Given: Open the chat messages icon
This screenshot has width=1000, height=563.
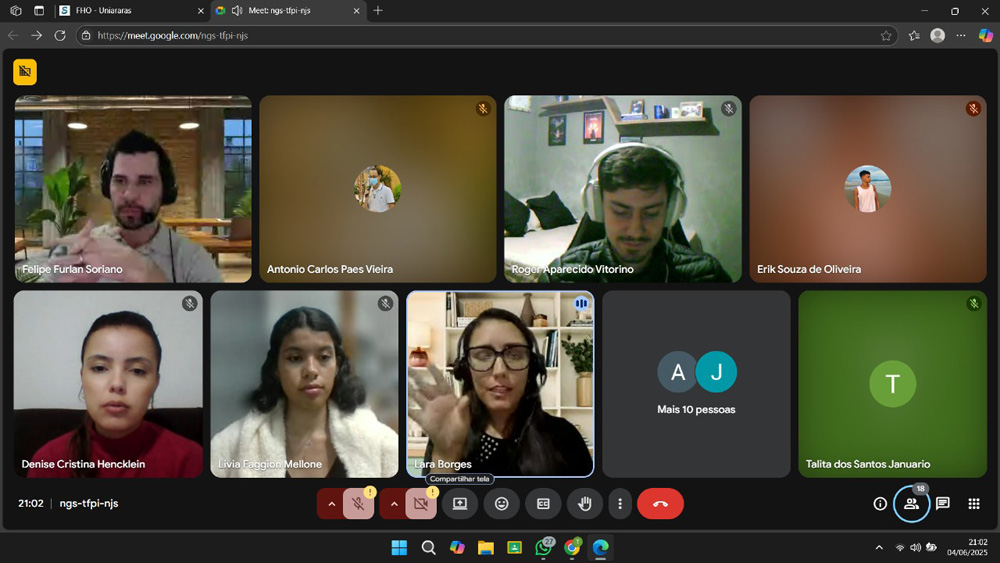Looking at the screenshot, I should [943, 504].
